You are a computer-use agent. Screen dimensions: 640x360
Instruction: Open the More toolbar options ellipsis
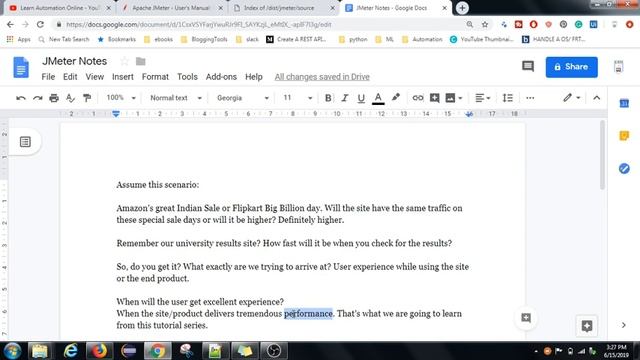pos(530,98)
